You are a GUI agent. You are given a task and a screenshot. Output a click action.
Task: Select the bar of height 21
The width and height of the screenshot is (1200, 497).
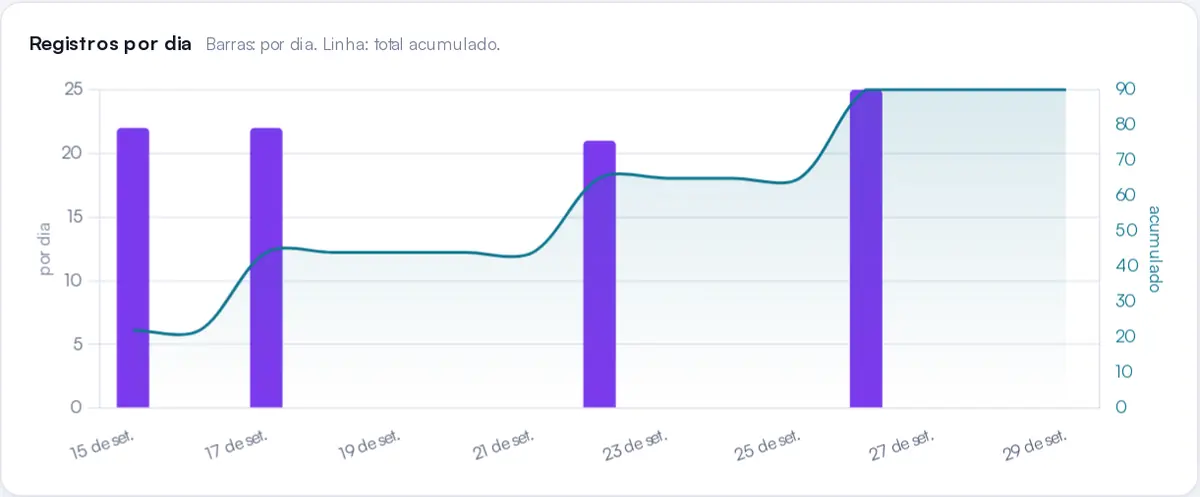[599, 274]
